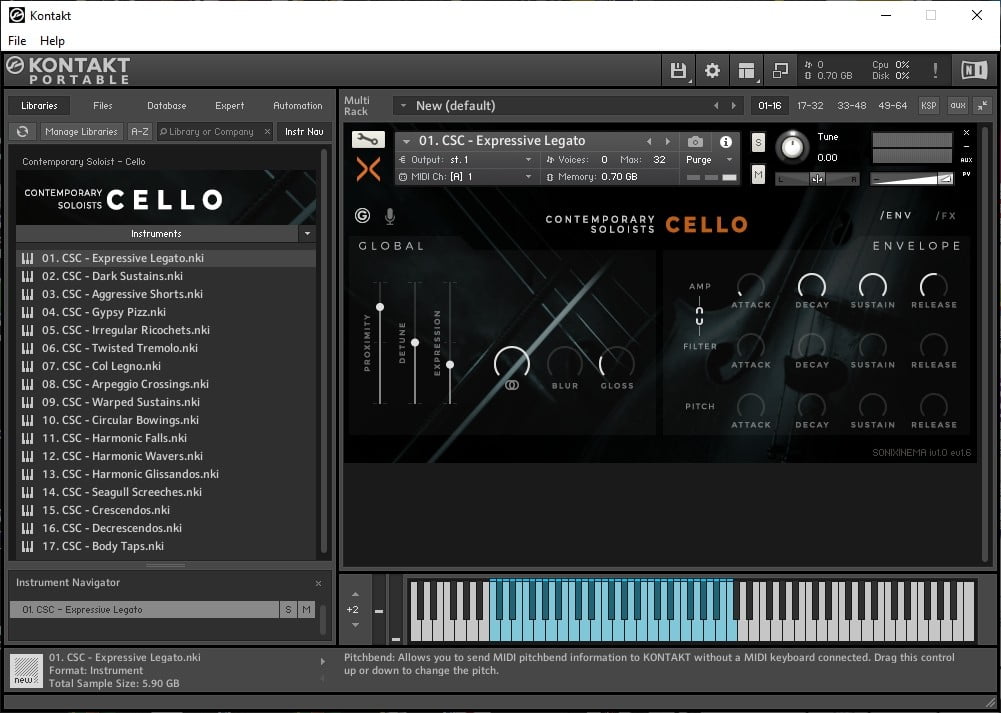Click the AMP to FILTER chain link icon
This screenshot has width=1001, height=713.
coord(700,315)
